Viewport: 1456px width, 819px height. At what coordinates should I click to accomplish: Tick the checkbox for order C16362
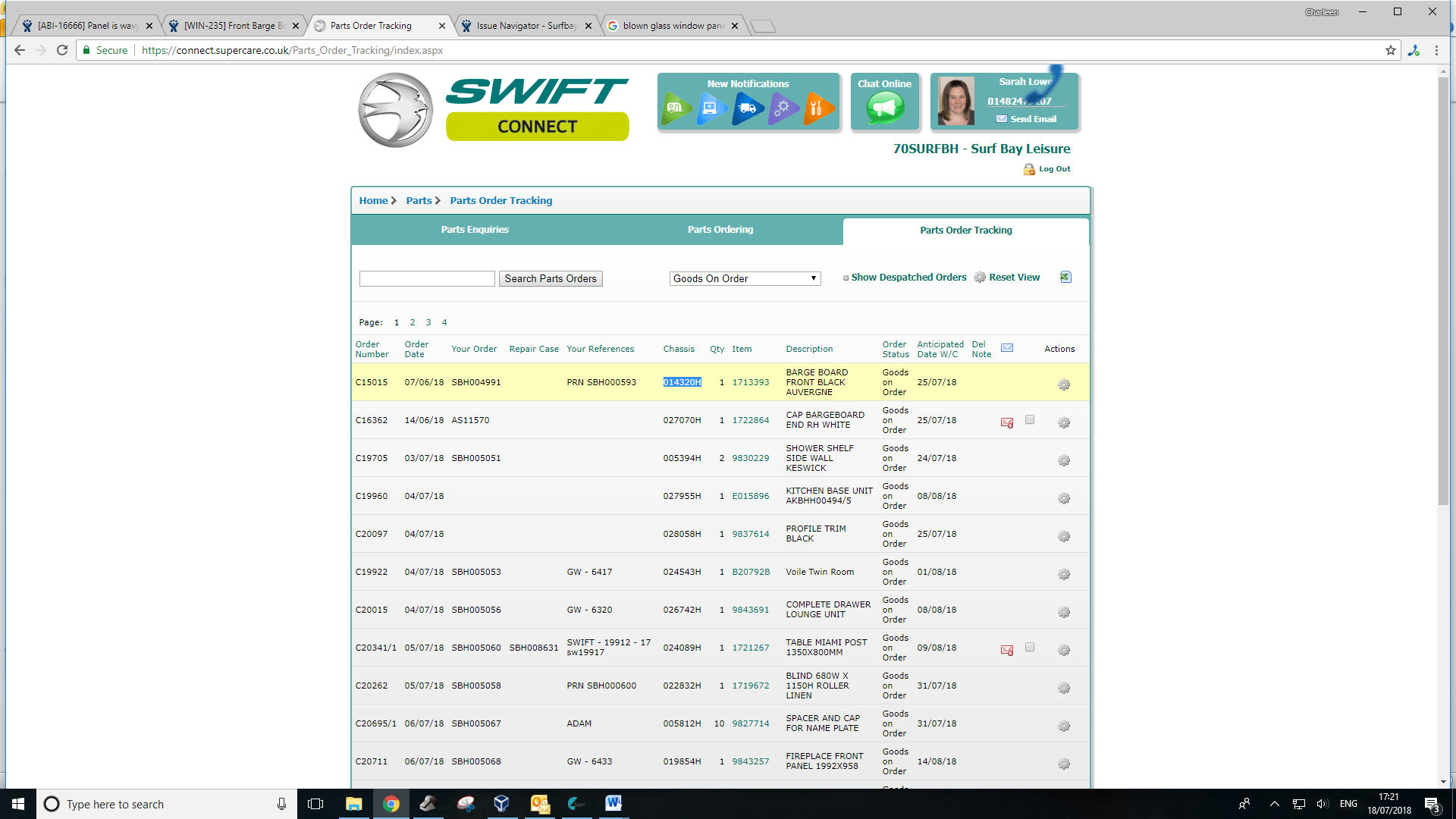tap(1030, 419)
